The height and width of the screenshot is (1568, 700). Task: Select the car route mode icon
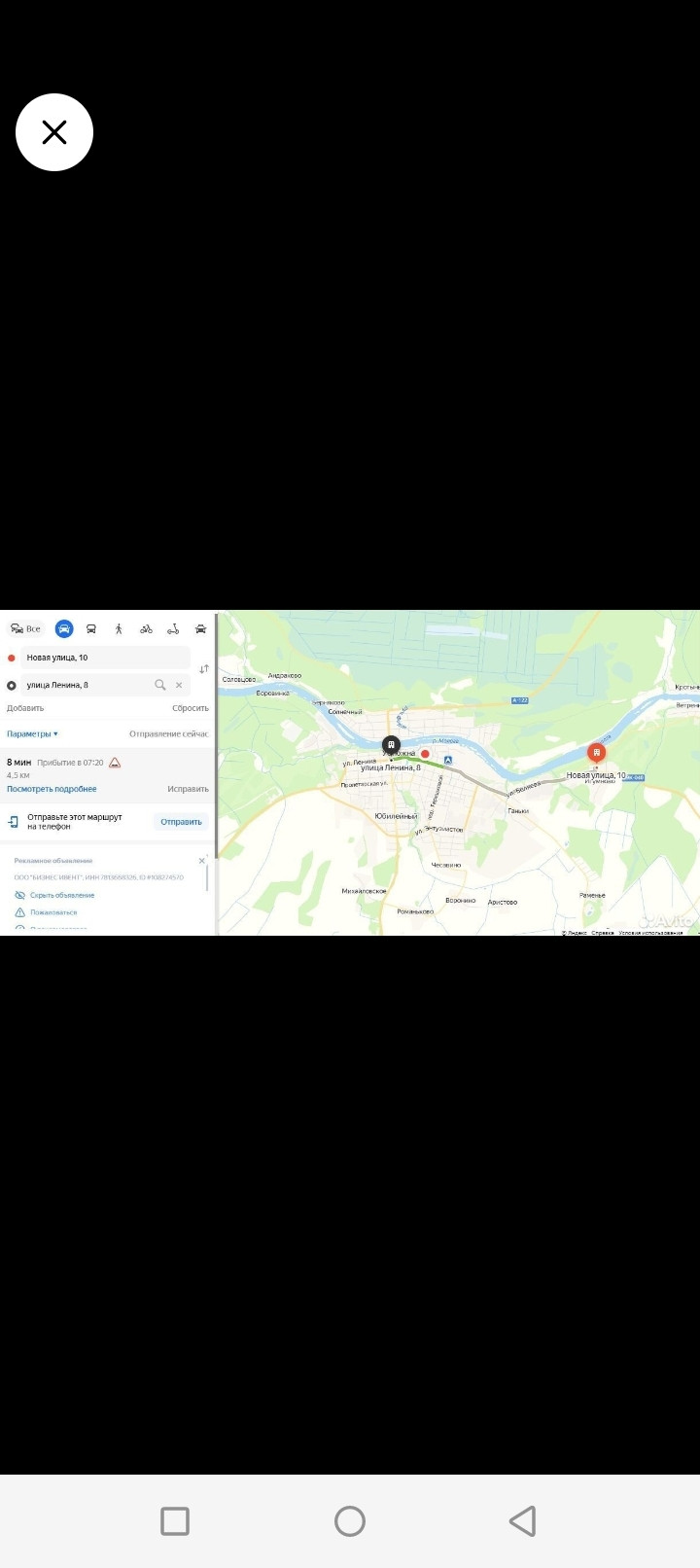click(x=64, y=628)
